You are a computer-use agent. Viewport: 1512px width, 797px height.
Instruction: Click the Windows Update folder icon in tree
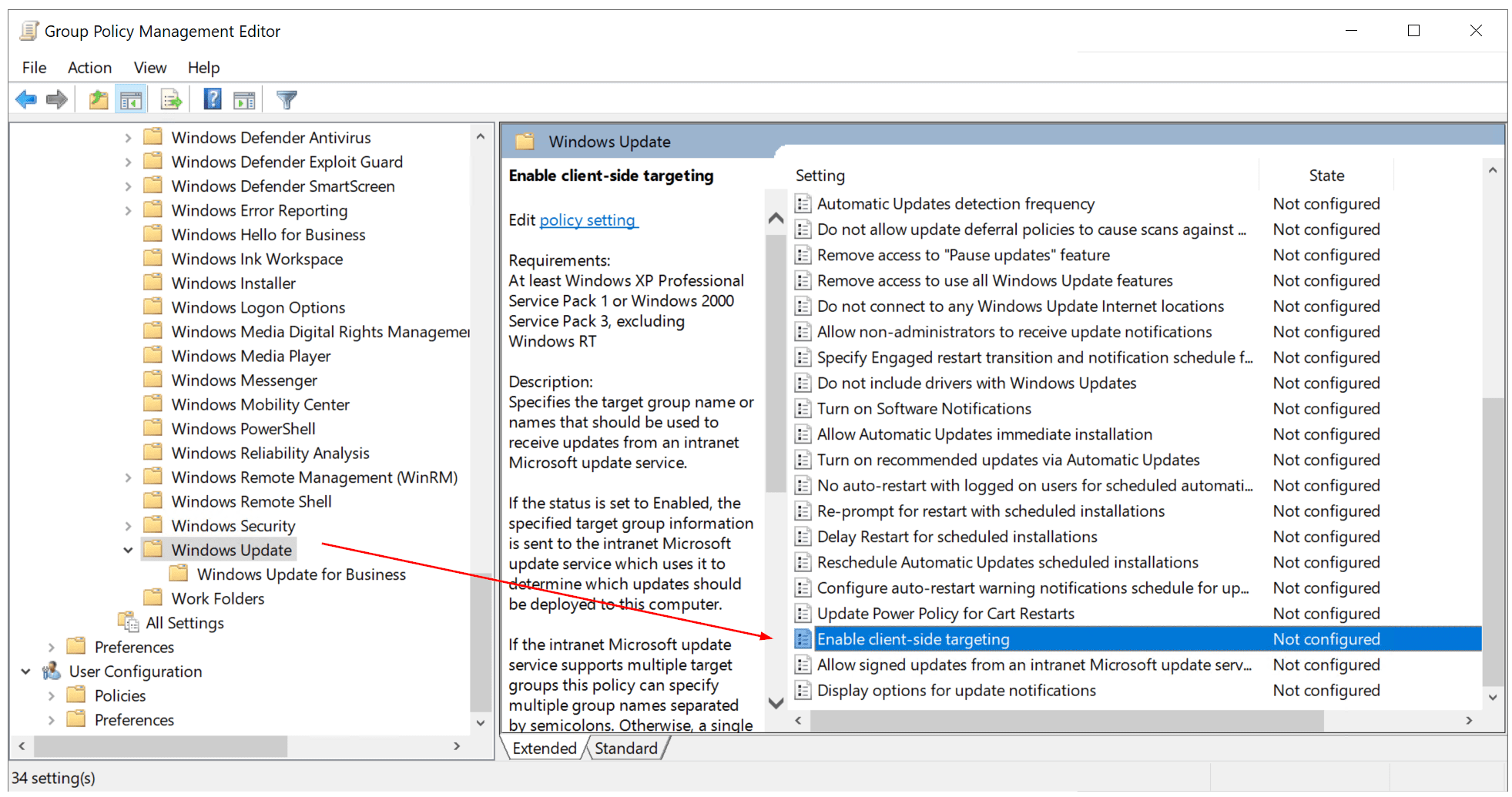point(153,549)
